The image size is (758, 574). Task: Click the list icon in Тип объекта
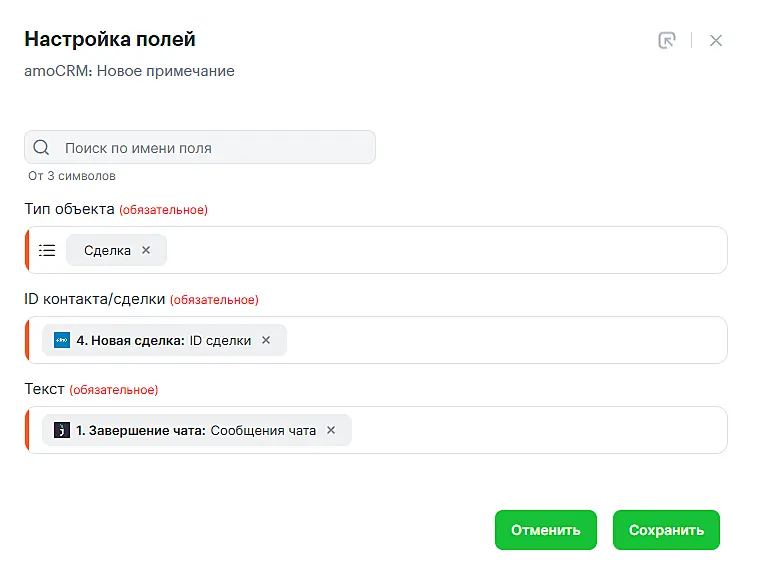point(47,250)
